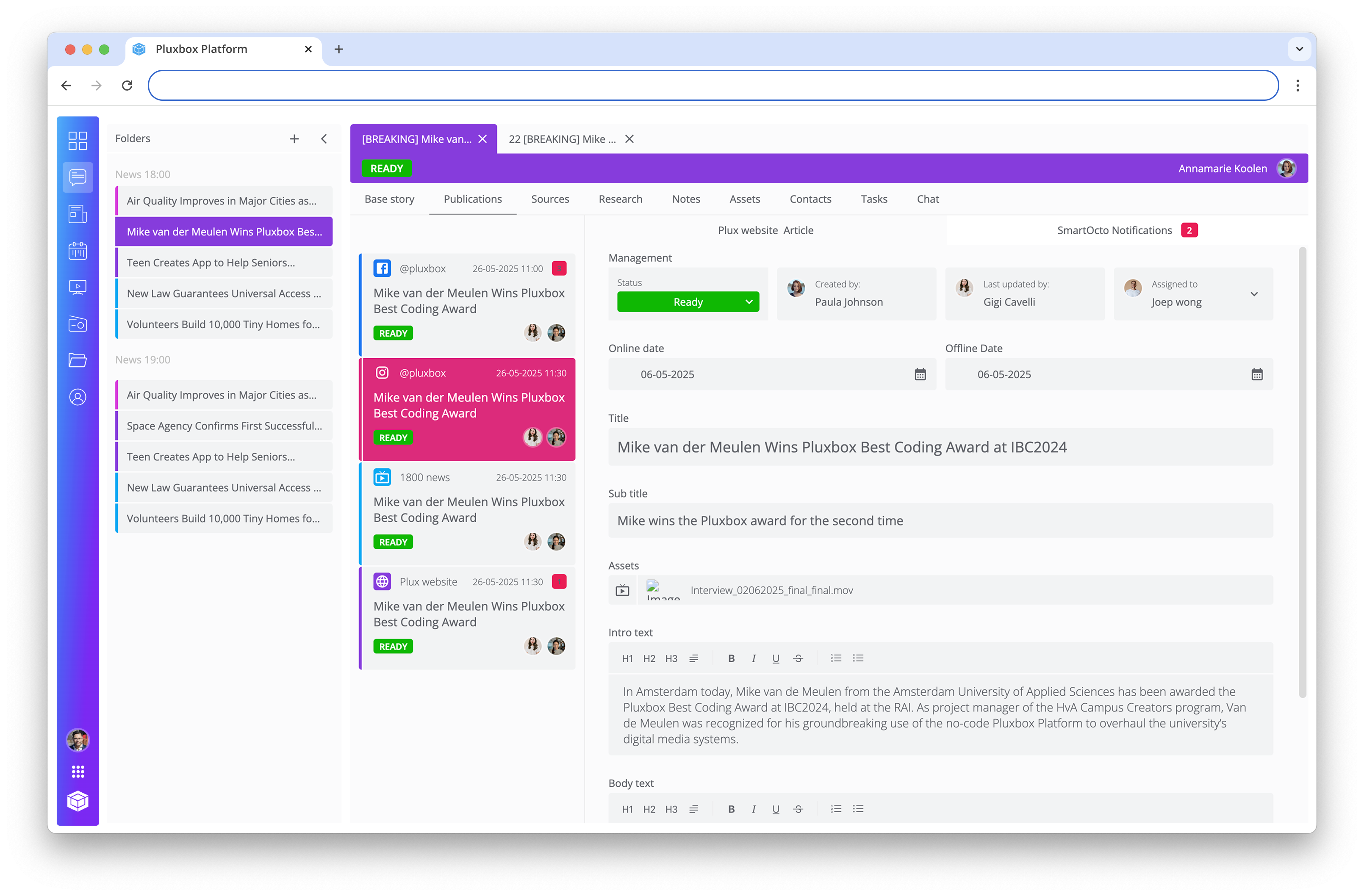This screenshot has width=1364, height=896.
Task: Toggle H2 heading in the Body text toolbar
Action: (649, 809)
